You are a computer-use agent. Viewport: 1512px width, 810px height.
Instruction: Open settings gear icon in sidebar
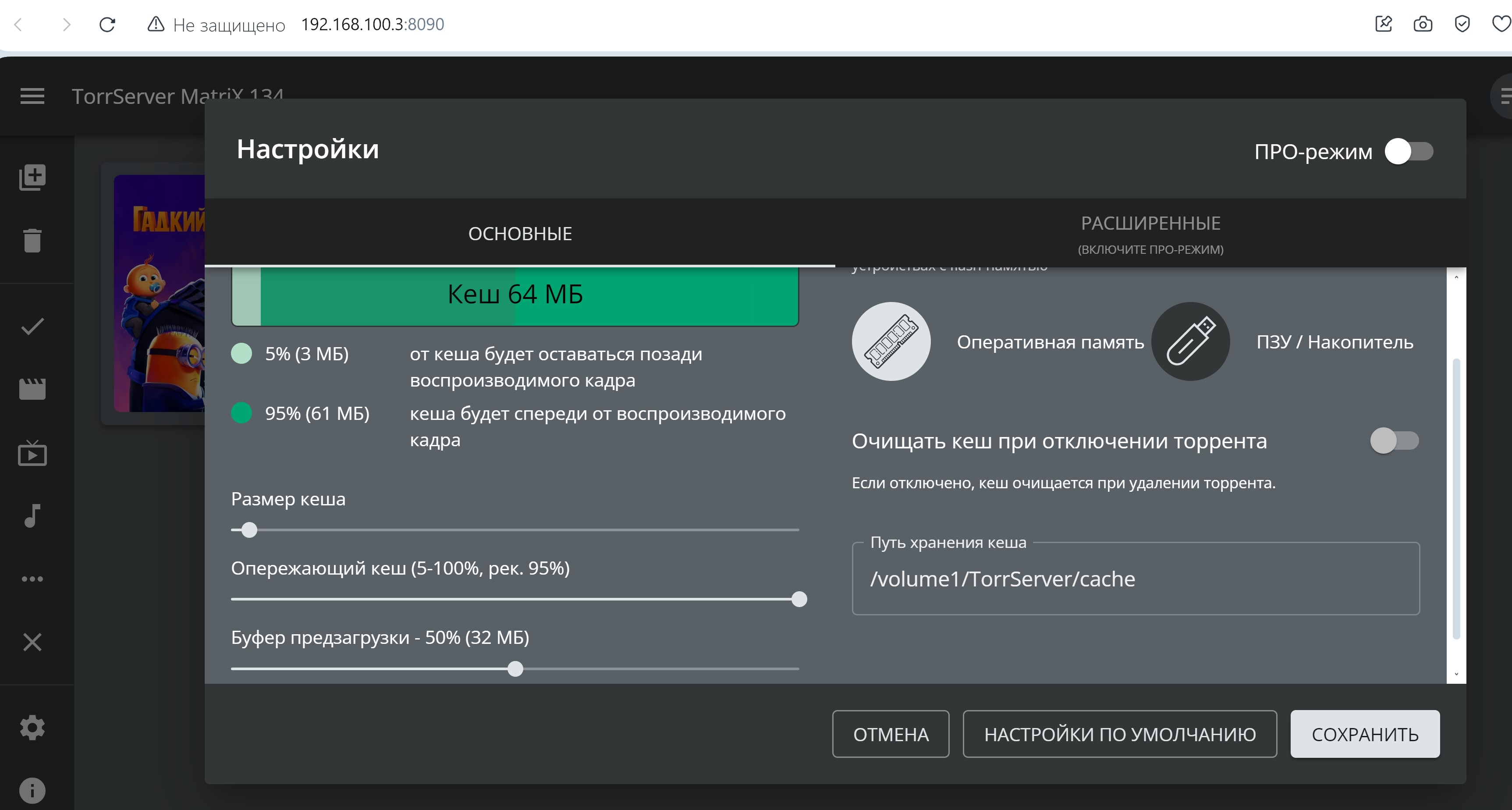[32, 727]
